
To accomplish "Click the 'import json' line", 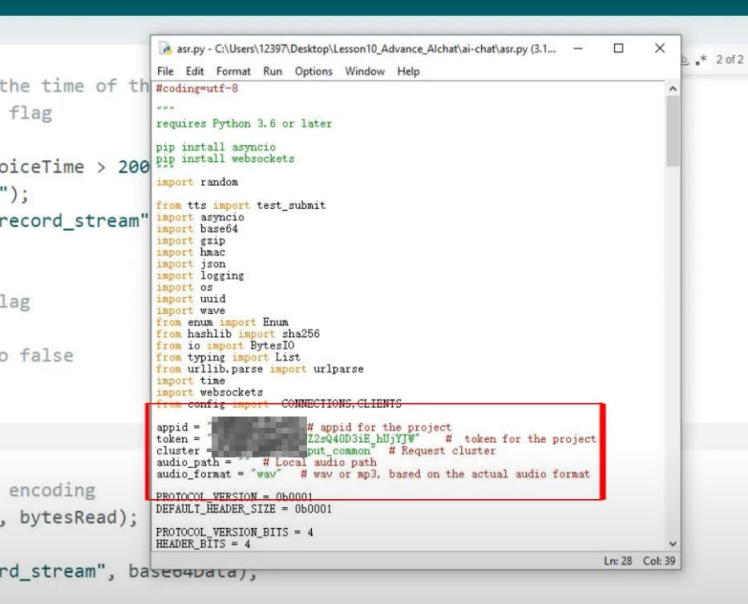I will point(191,264).
